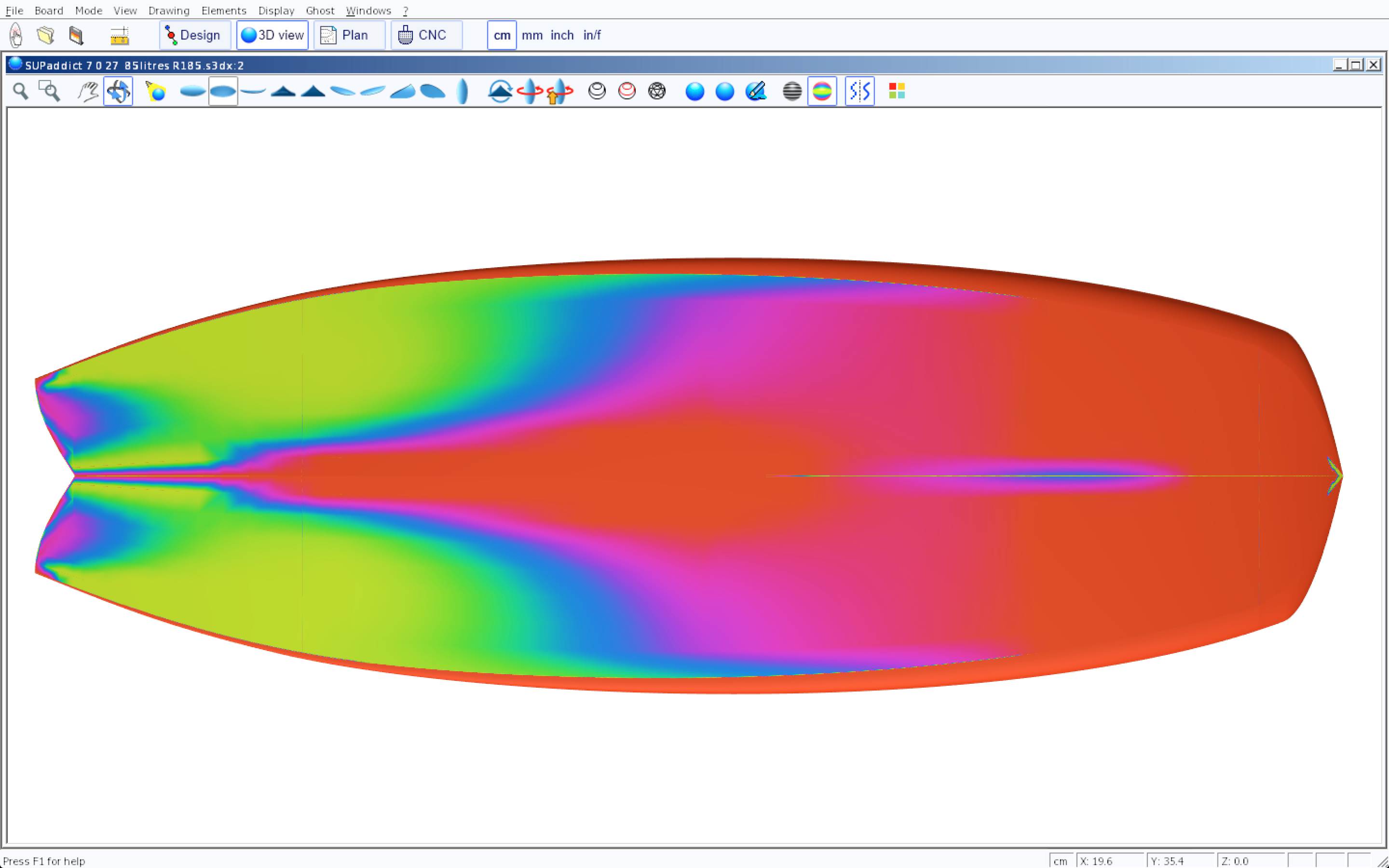Select cm as the measurement unit
This screenshot has width=1389, height=868.
tap(502, 36)
